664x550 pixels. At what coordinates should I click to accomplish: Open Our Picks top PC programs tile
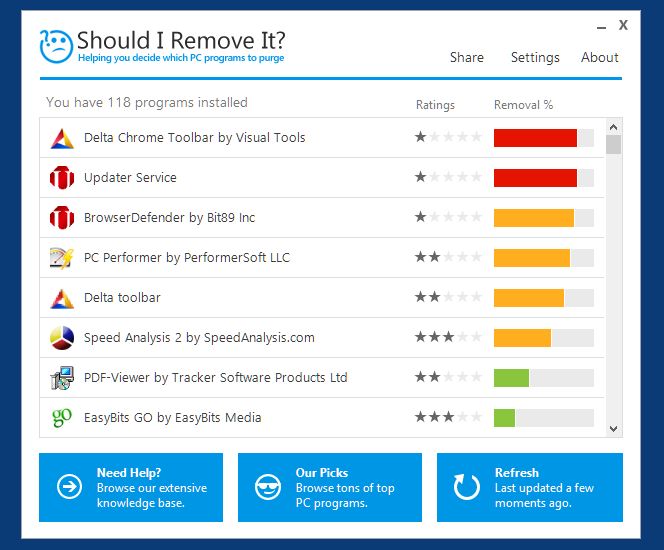pos(330,487)
